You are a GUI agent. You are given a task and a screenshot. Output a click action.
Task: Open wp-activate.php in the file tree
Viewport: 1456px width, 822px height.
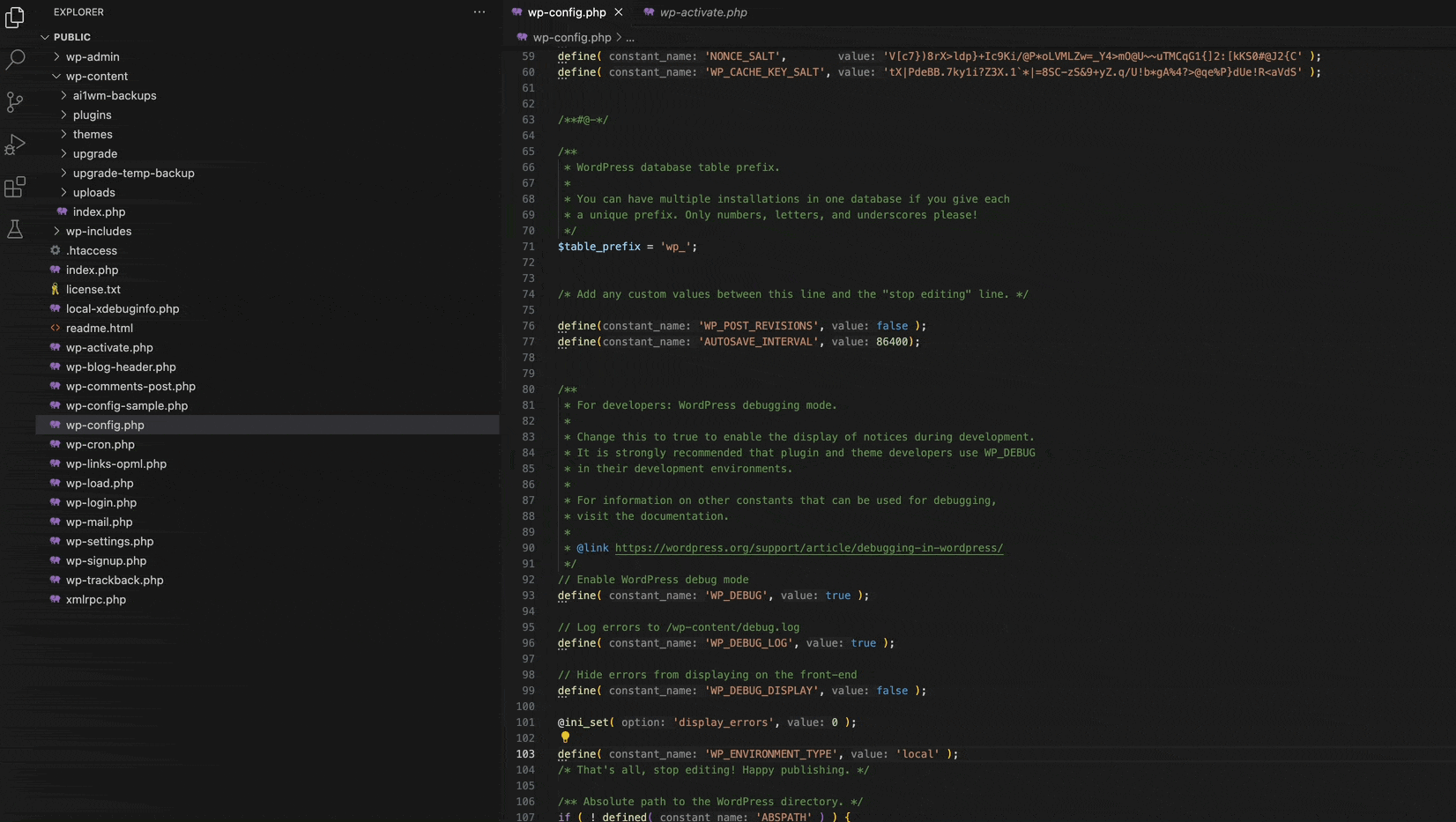(109, 347)
